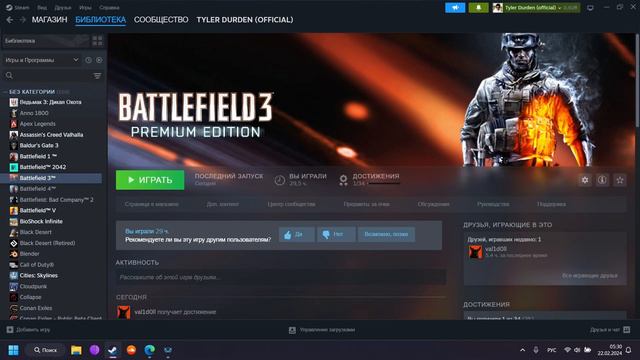Select Assassin's Creed Valhalla in library

tap(51, 135)
